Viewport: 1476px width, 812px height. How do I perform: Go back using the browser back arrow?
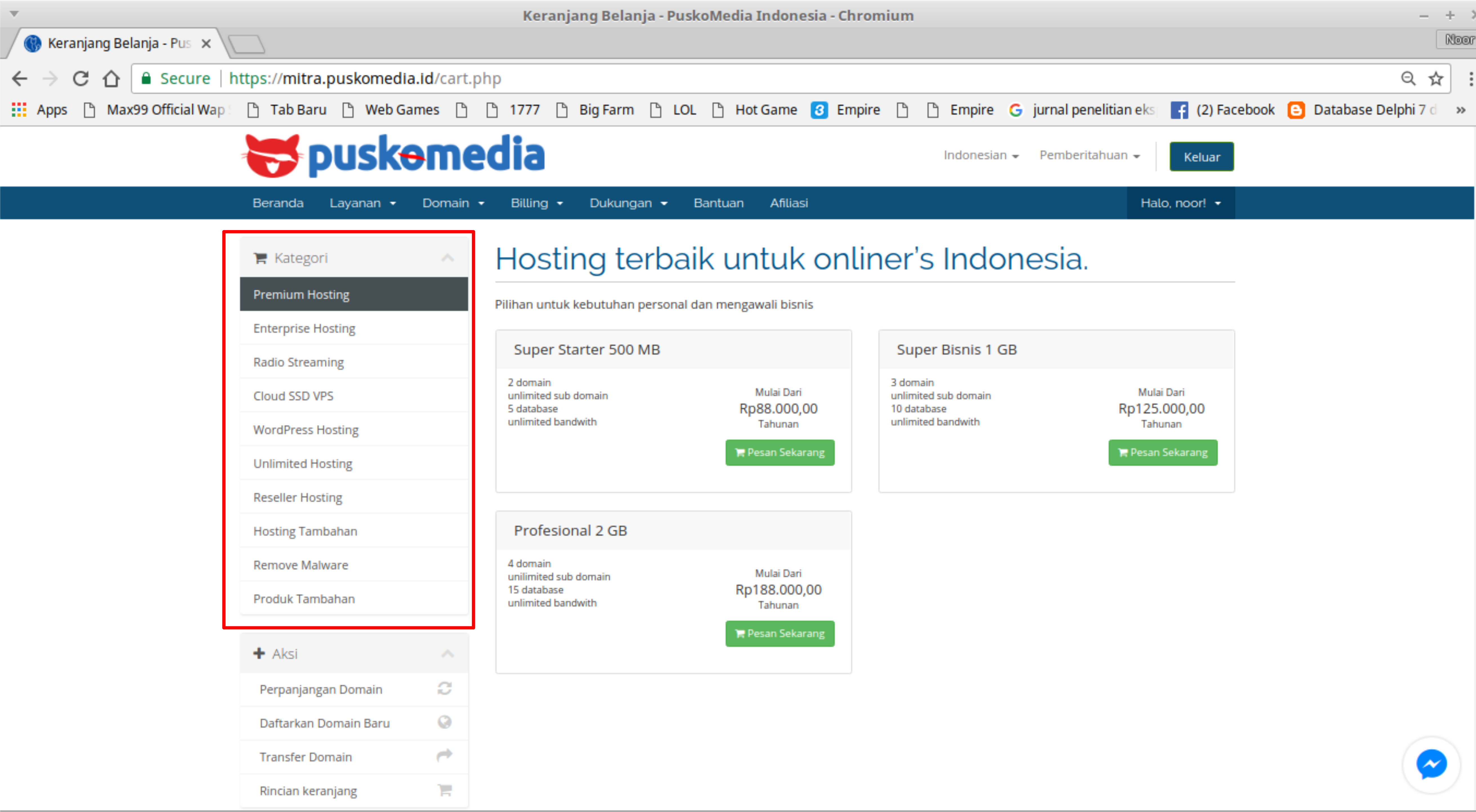[x=19, y=78]
